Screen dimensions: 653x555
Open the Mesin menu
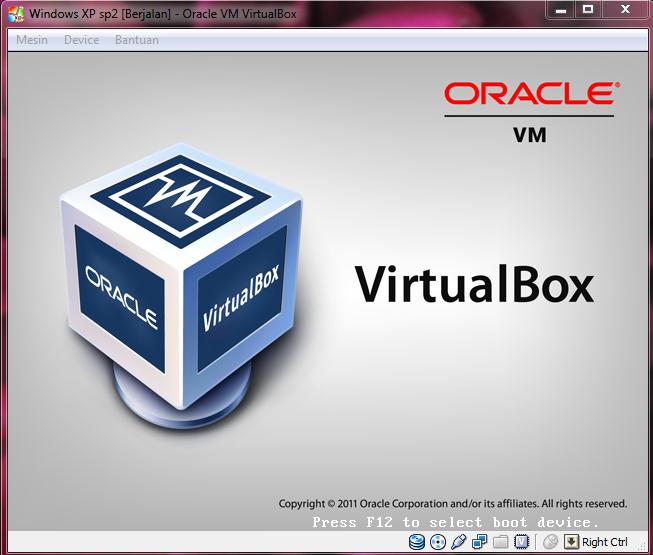(x=32, y=40)
